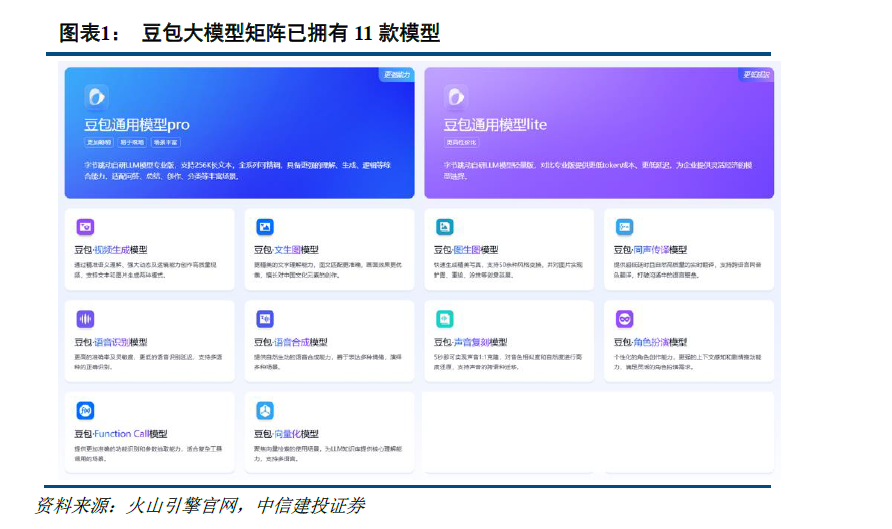
Task: Click the source note 资料来源：火山引擎官网，中信建投证券
Action: 200,505
